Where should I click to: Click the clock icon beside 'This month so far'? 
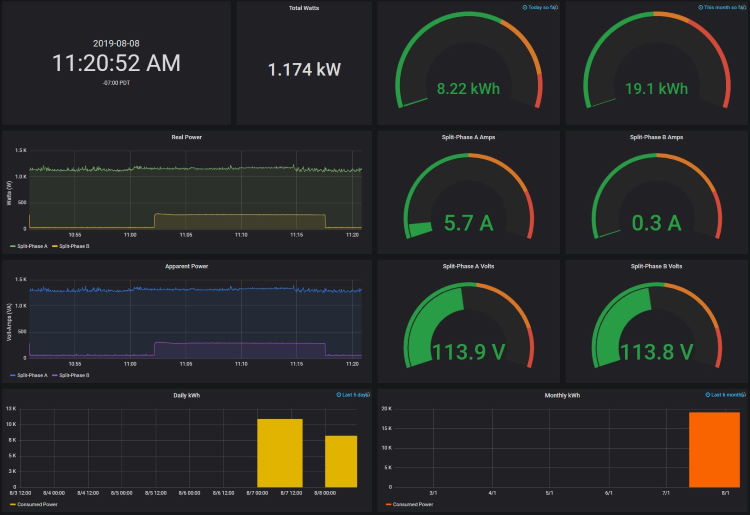(701, 8)
